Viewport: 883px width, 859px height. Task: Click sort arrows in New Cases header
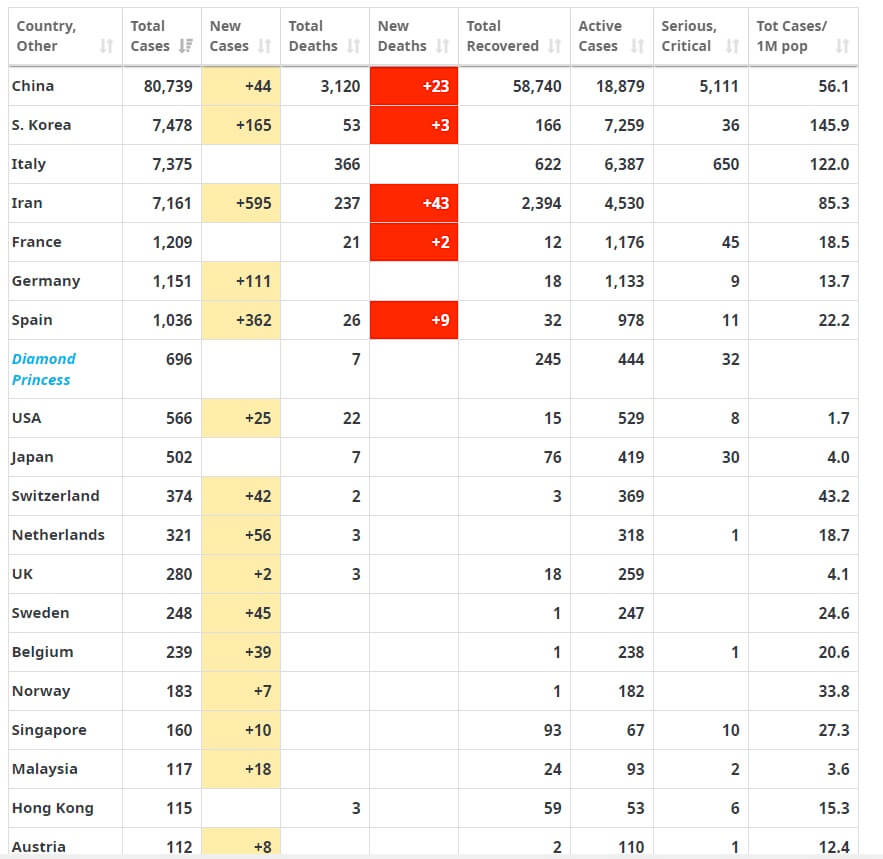coord(264,46)
